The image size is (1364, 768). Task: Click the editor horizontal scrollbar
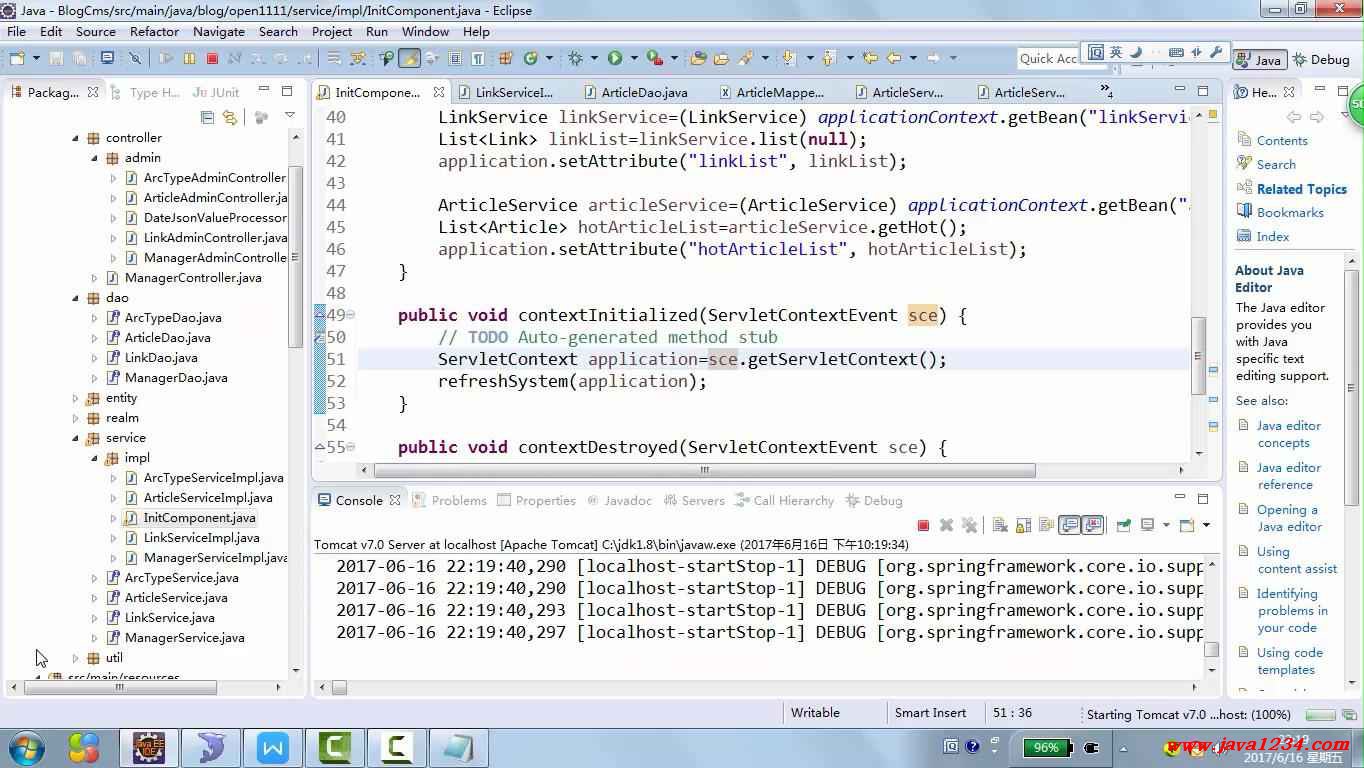(704, 469)
